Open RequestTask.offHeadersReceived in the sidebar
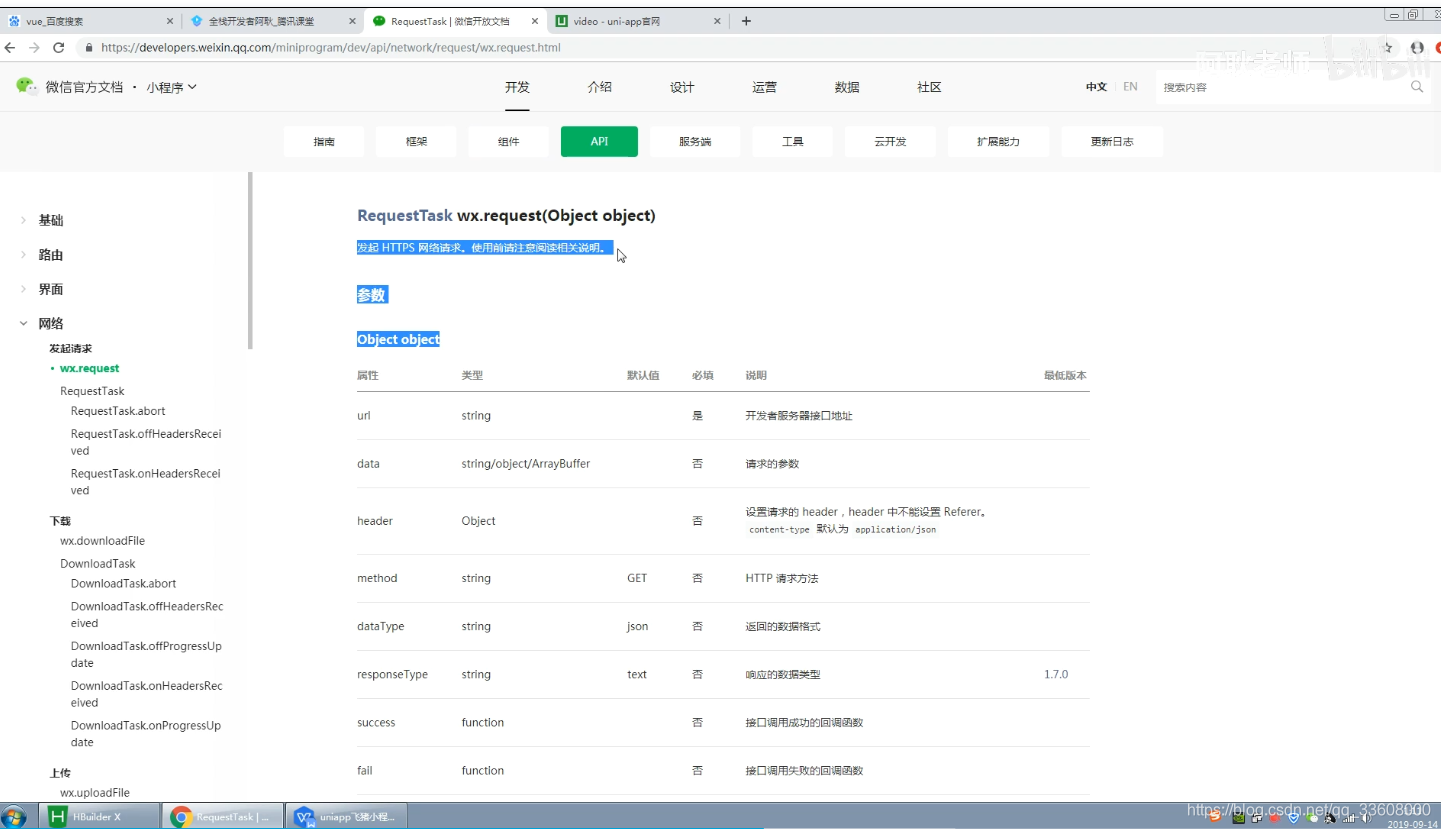 (146, 442)
